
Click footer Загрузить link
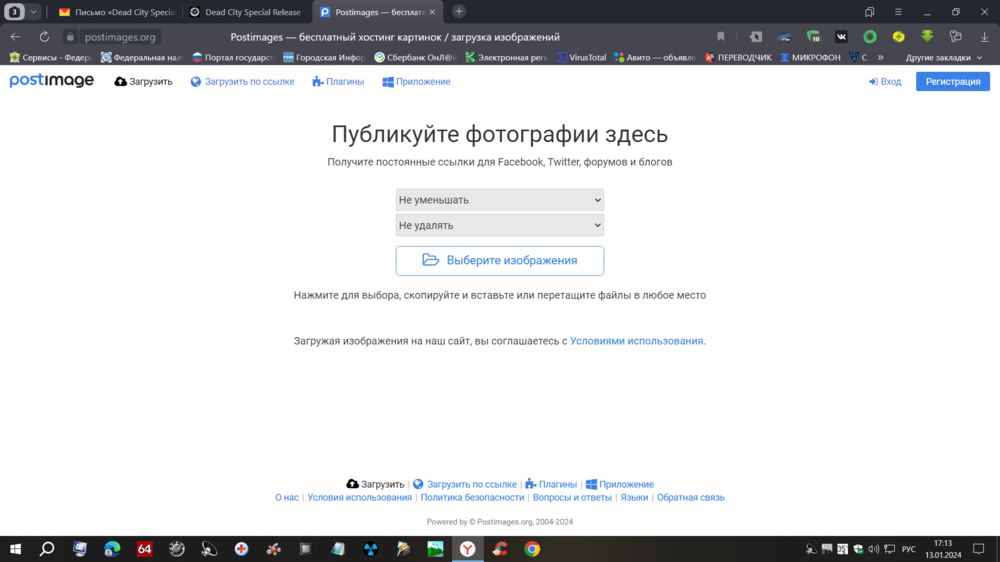pyautogui.click(x=375, y=484)
